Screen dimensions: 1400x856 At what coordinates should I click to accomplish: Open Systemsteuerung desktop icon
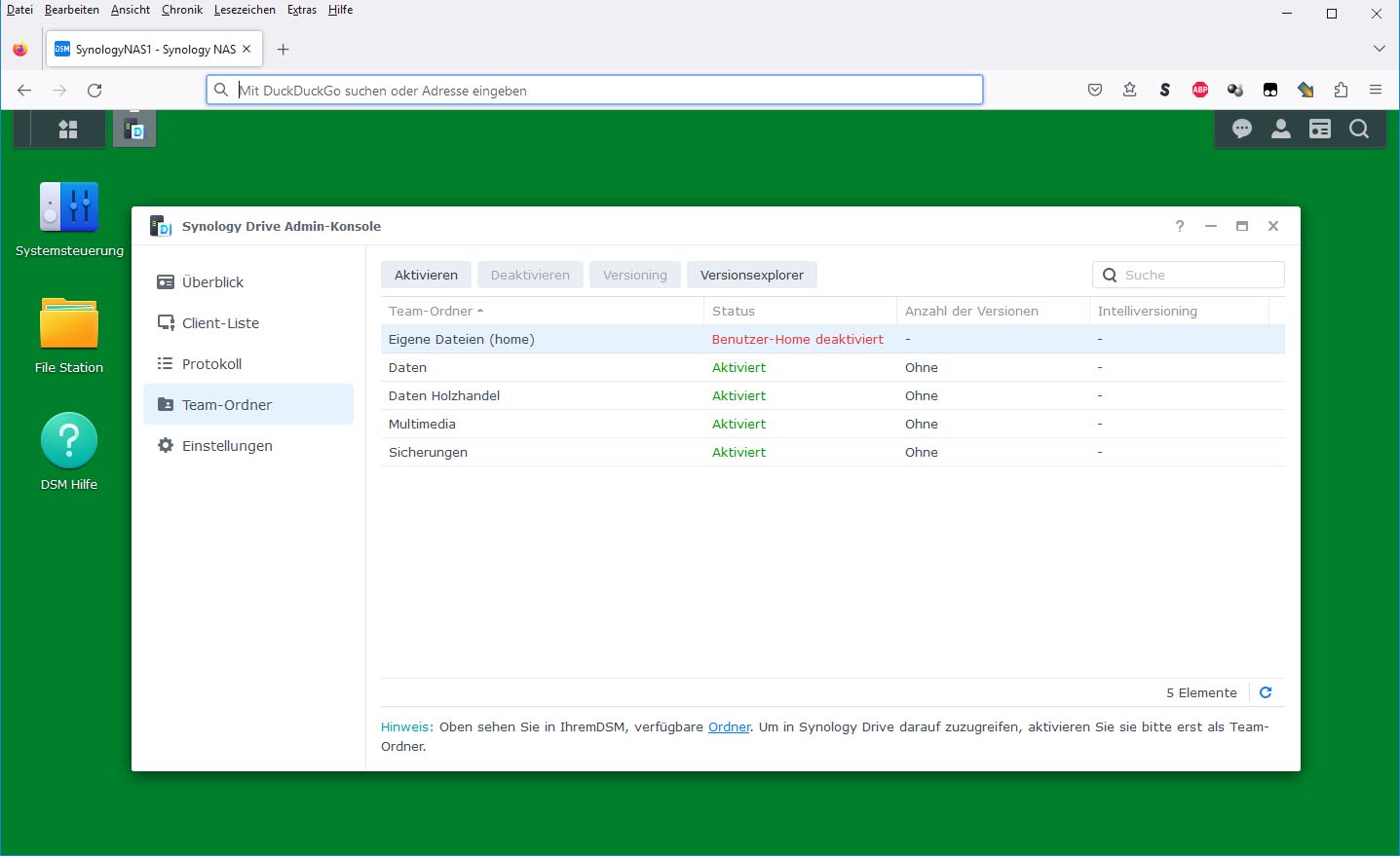click(x=69, y=220)
